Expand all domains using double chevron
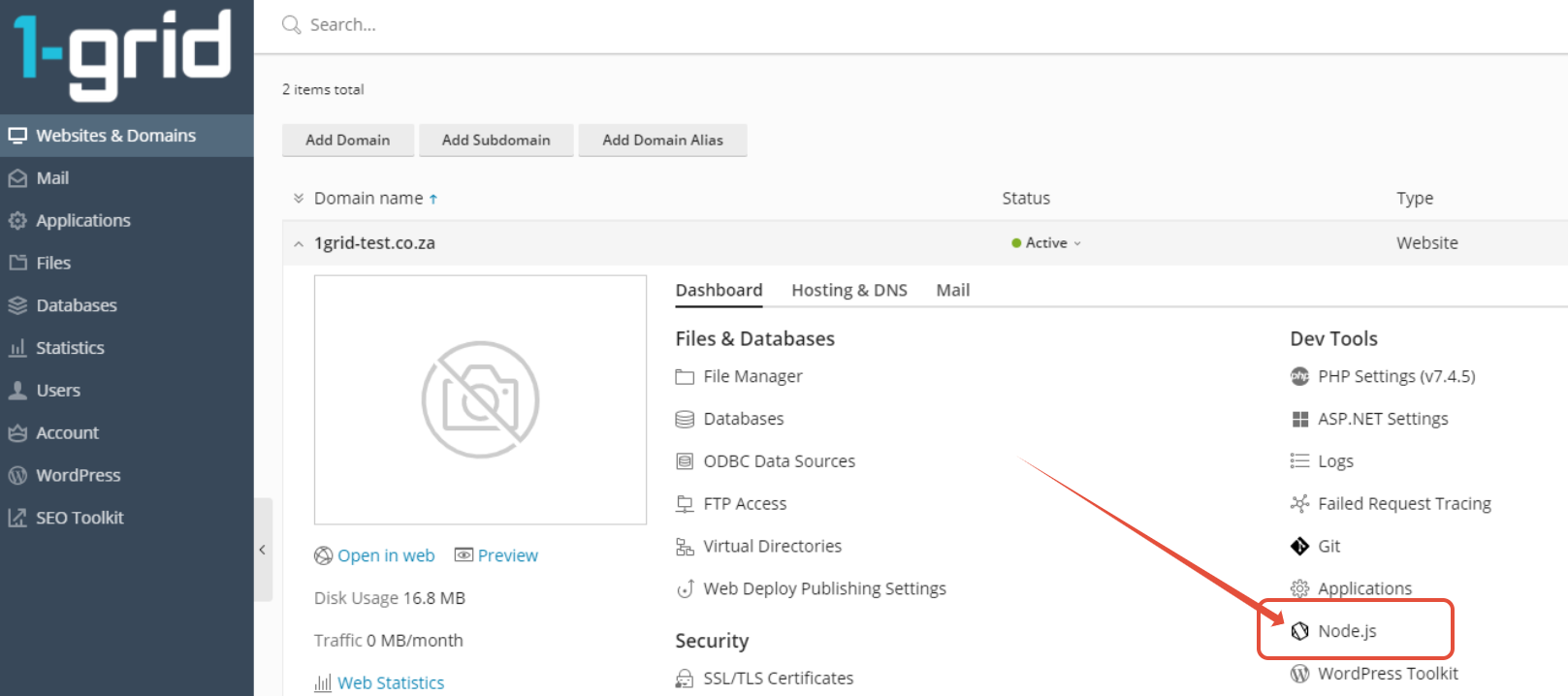Screen dimensions: 1568x696 (x=299, y=198)
